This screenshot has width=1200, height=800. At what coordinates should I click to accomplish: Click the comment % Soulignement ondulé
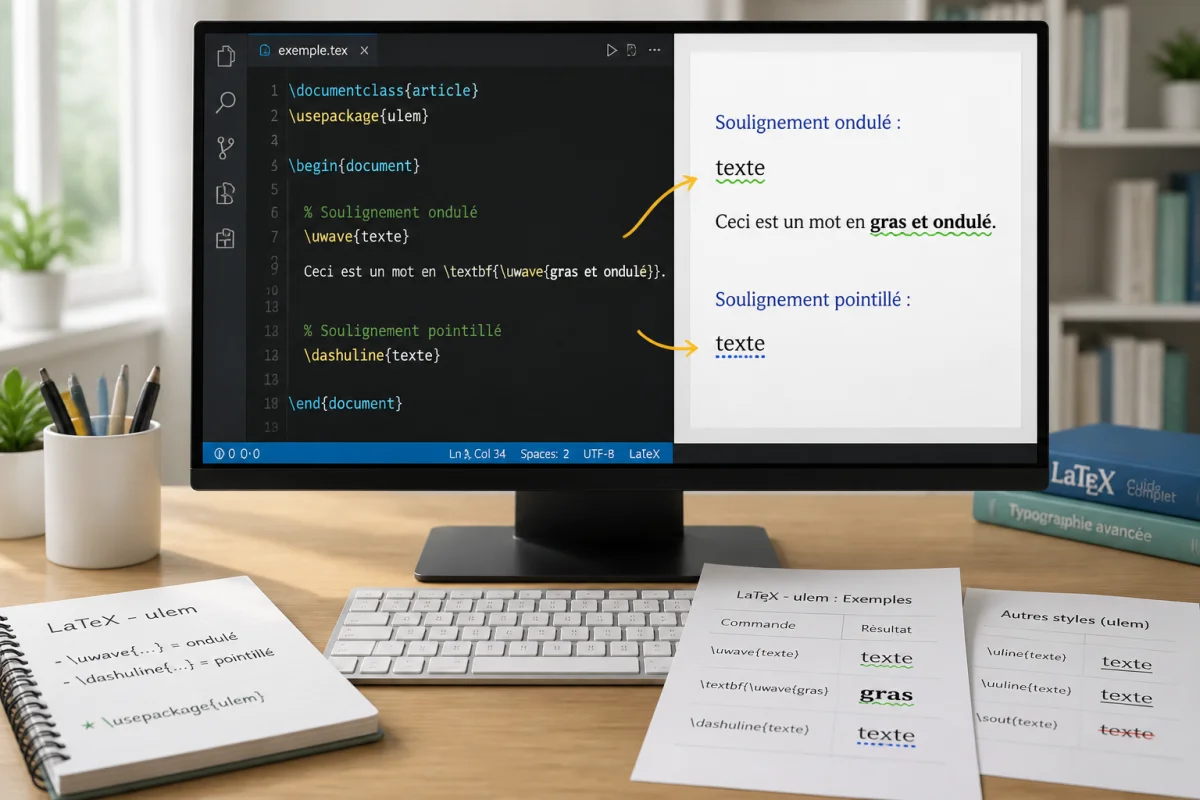point(391,212)
